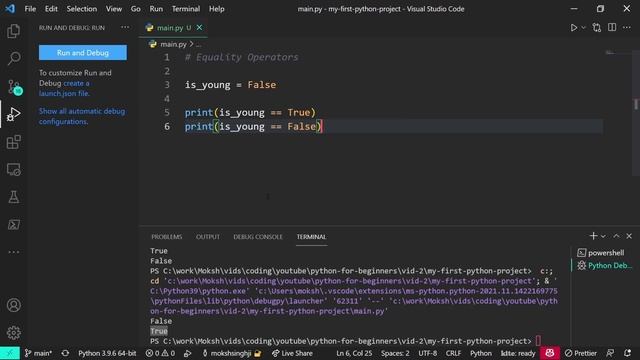Open the Selection menu

pyautogui.click(x=82, y=9)
